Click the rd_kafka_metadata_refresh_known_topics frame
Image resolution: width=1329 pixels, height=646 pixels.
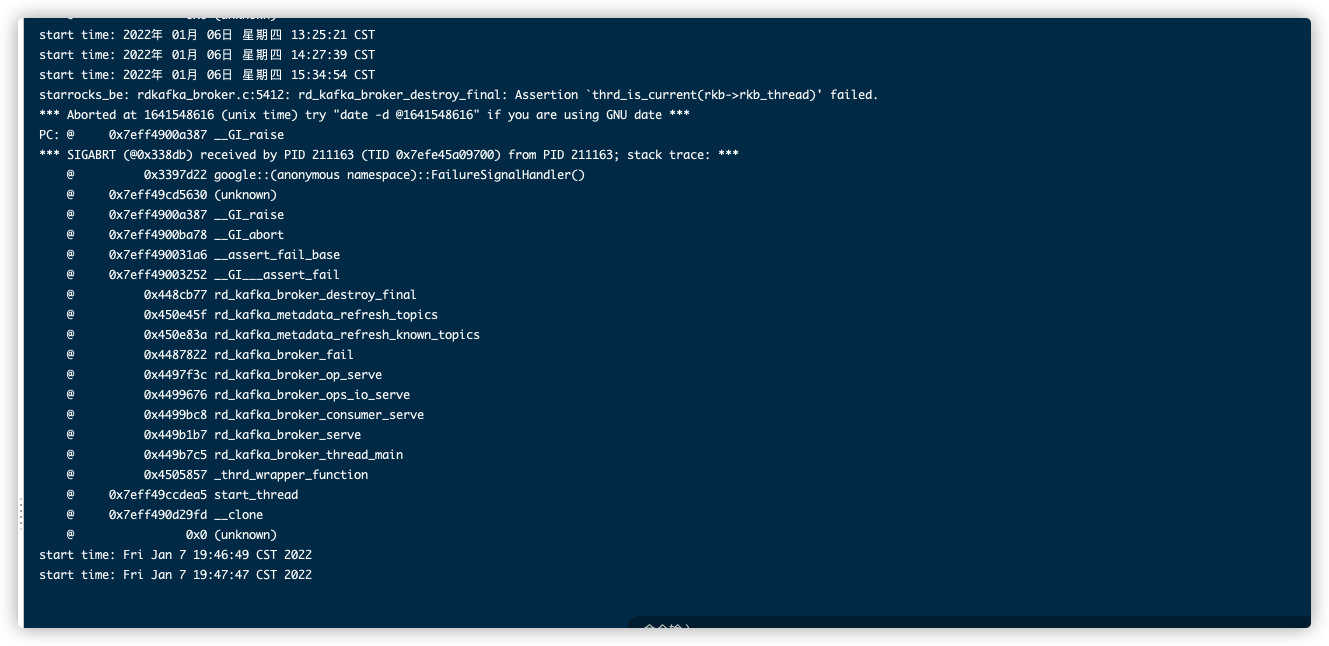(x=273, y=335)
